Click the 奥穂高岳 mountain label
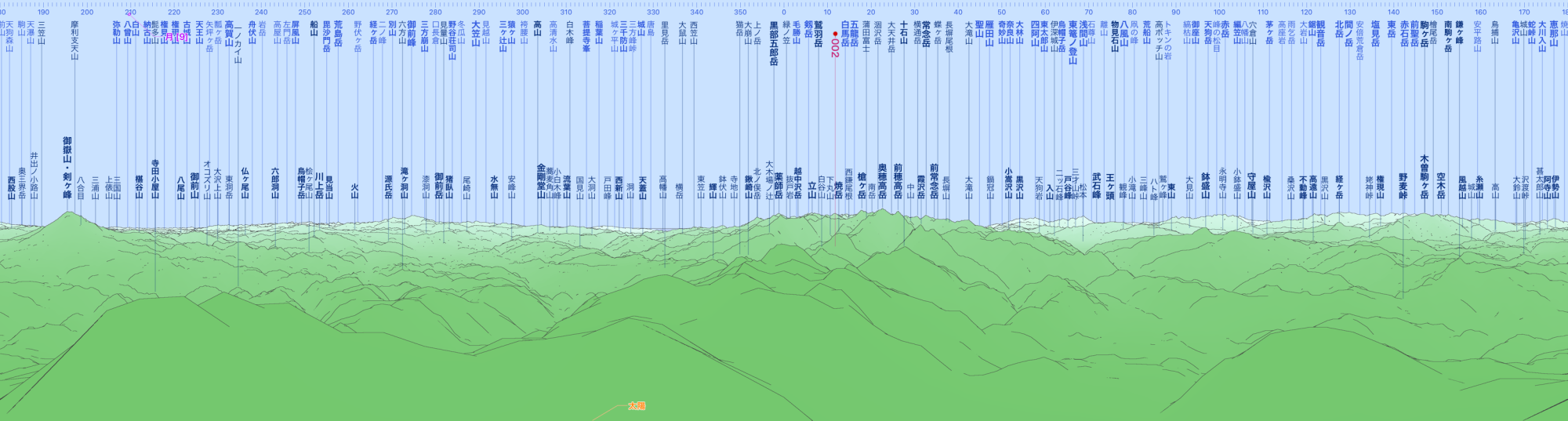 point(882,181)
